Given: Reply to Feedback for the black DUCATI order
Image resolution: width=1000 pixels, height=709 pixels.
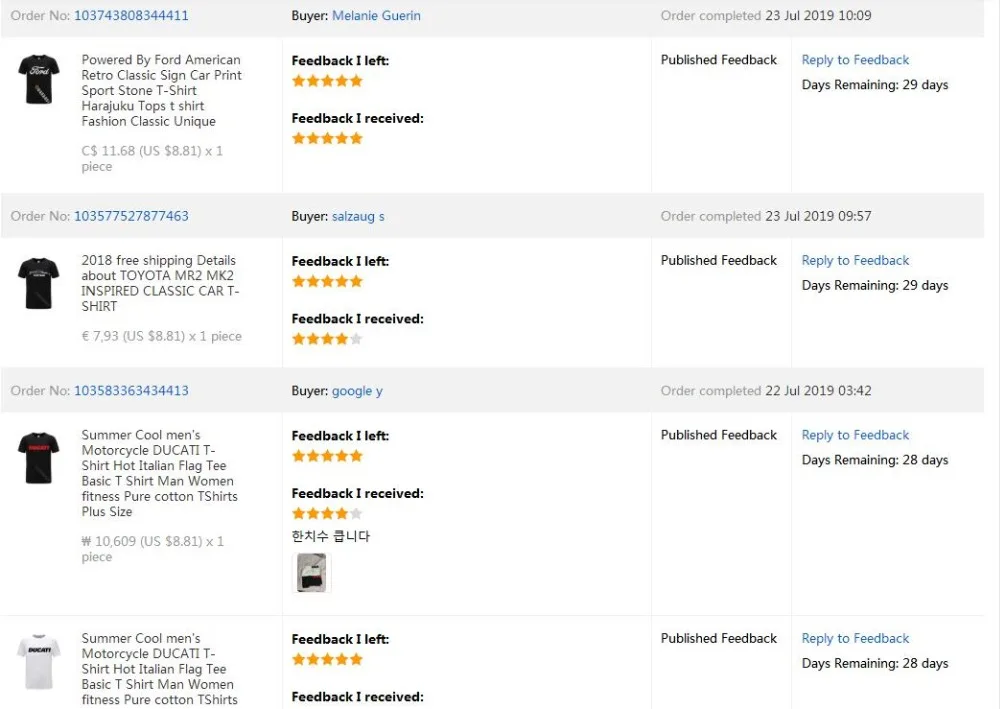Looking at the screenshot, I should click(855, 435).
